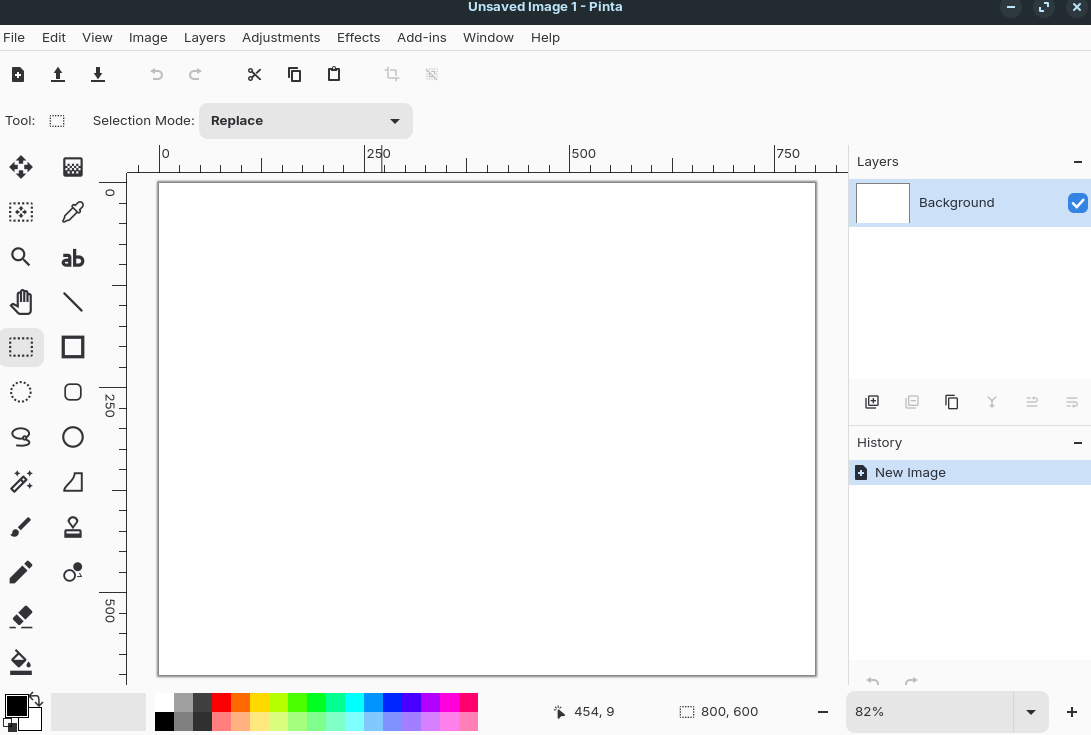1091x735 pixels.
Task: Select the Clone Stamp tool
Action: (73, 527)
